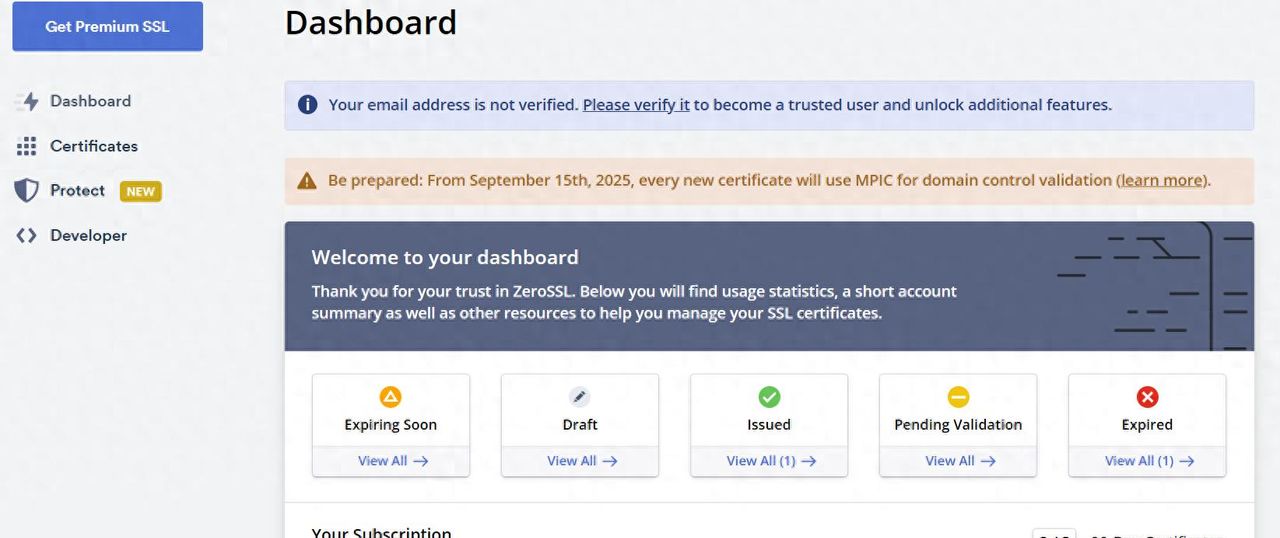Screen dimensions: 1280x538
Task: Click the Issued green checkmark icon
Action: 769,397
